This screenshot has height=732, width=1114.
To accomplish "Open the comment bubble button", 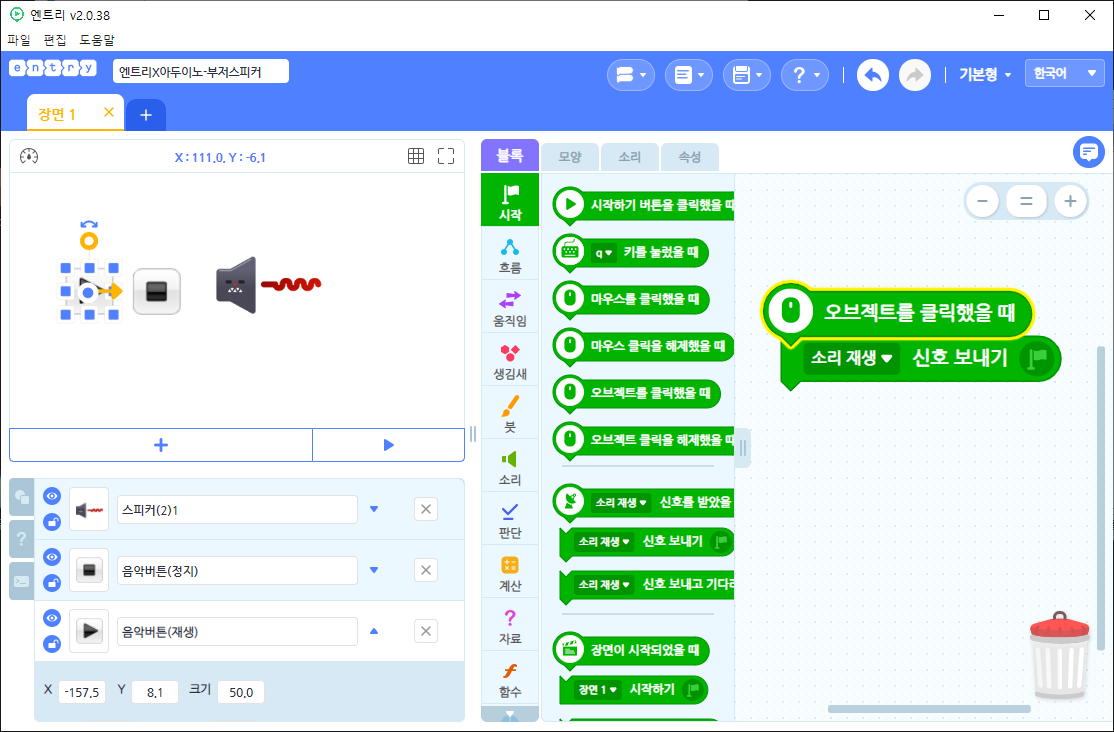I will 1088,151.
